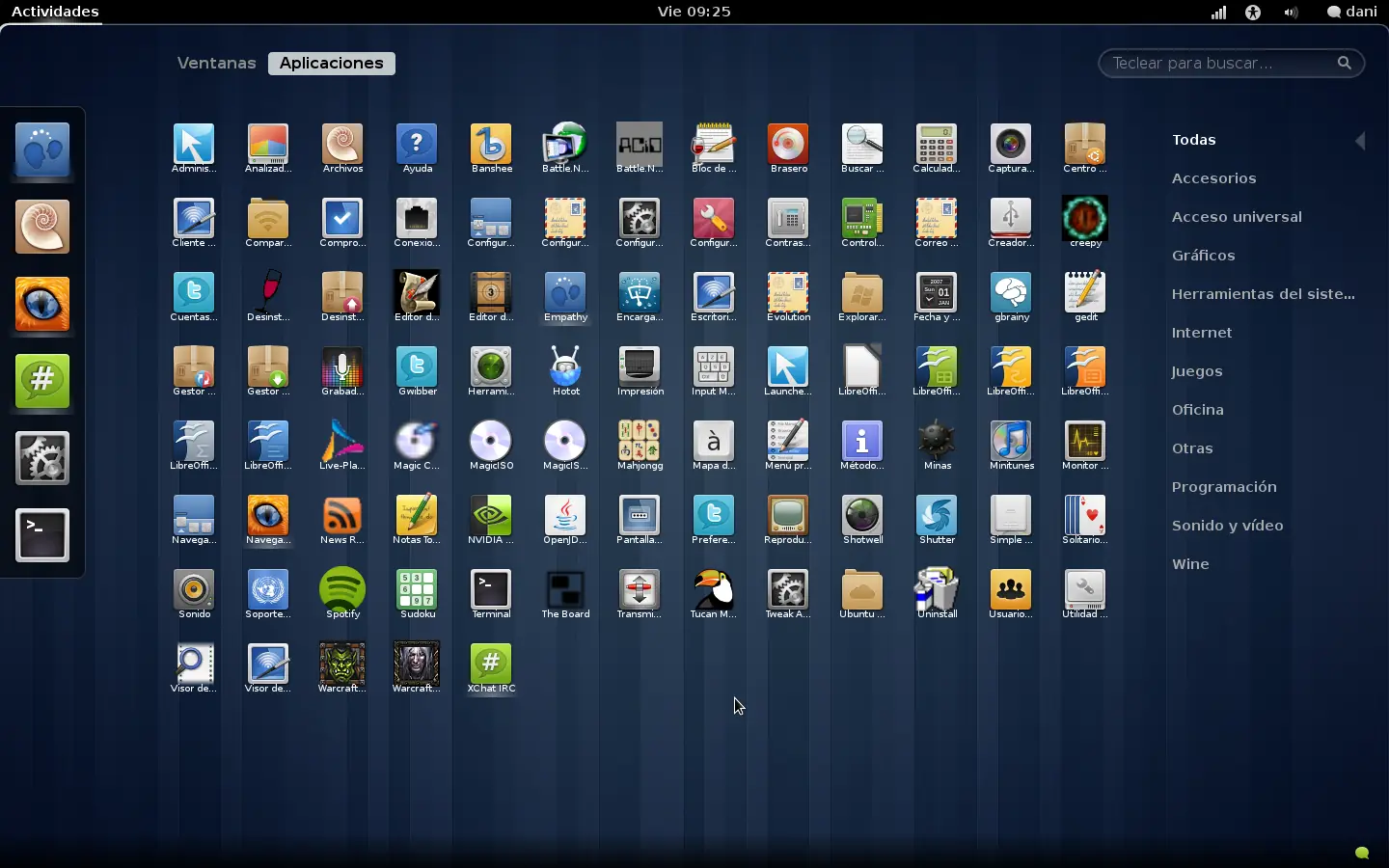The height and width of the screenshot is (868, 1389).
Task: Open Empathy from the left dash
Action: pyautogui.click(x=42, y=150)
